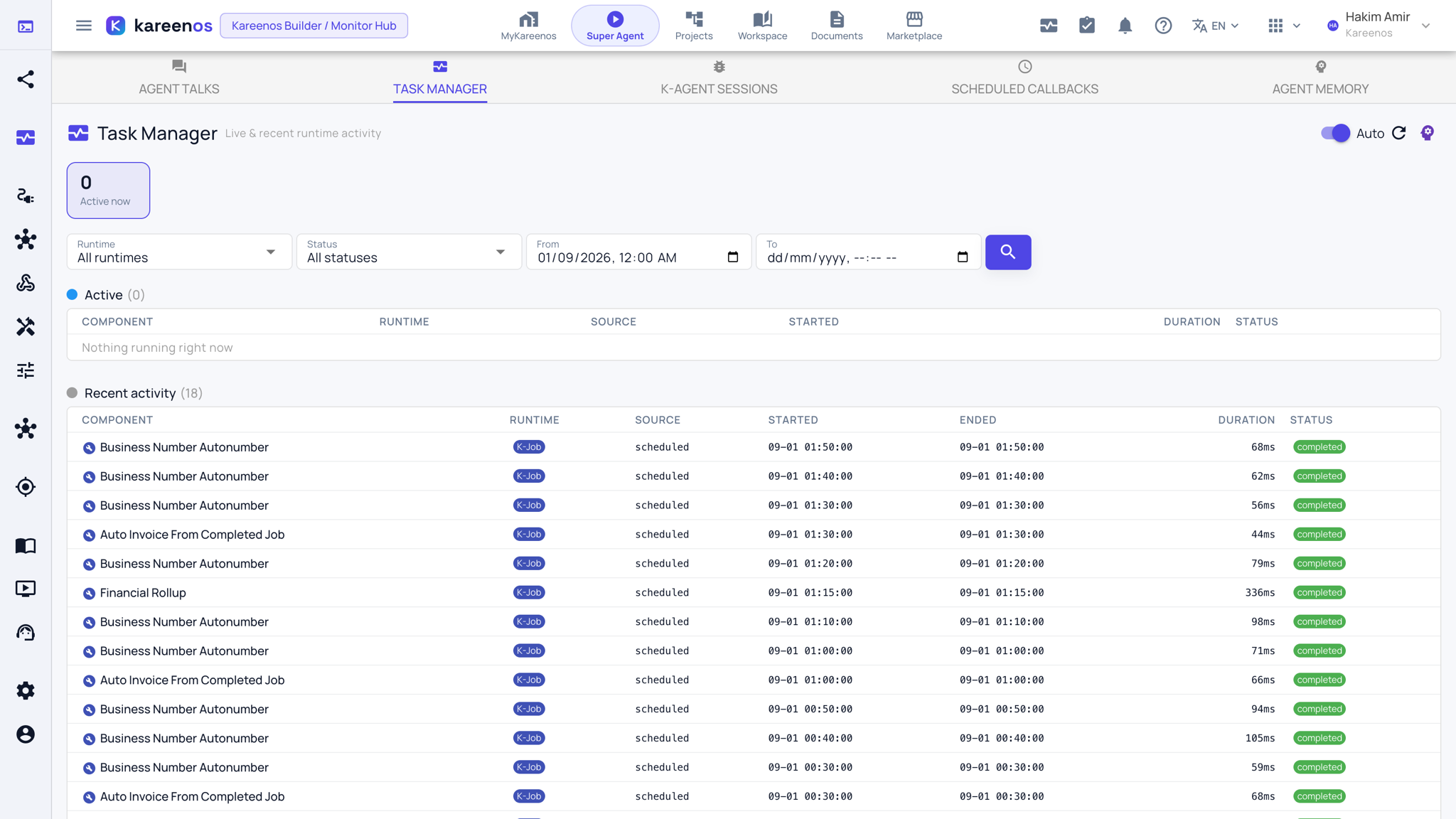Screen dimensions: 1456x819
Task: Click the Active section header
Action: point(105,295)
